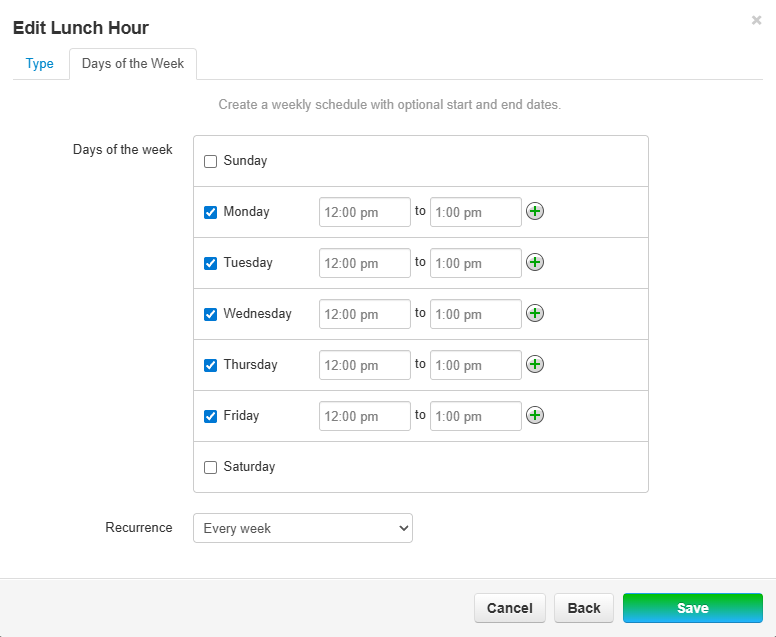Click the green plus icon for Friday
Image resolution: width=776 pixels, height=637 pixels.
pos(535,415)
